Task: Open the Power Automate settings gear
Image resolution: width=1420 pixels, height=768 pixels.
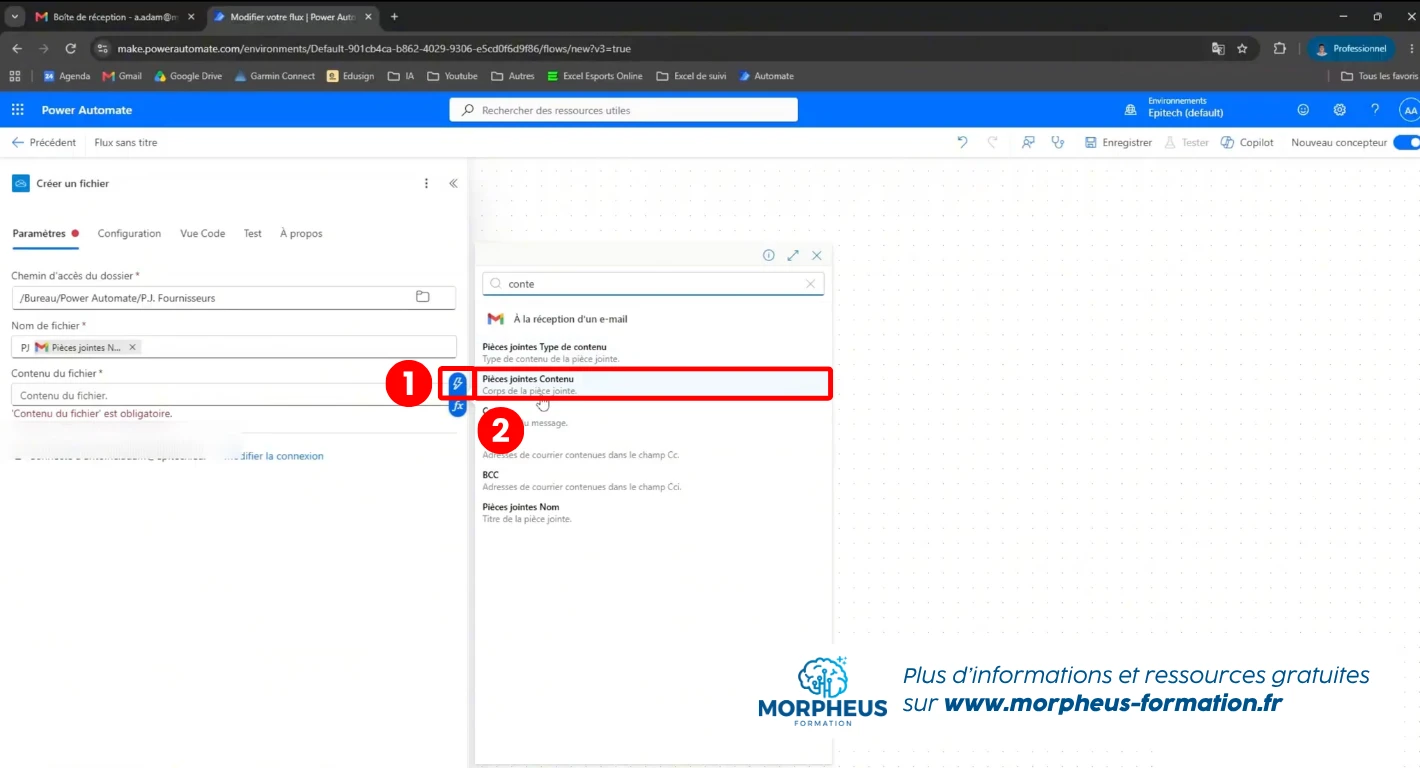Action: click(1340, 110)
